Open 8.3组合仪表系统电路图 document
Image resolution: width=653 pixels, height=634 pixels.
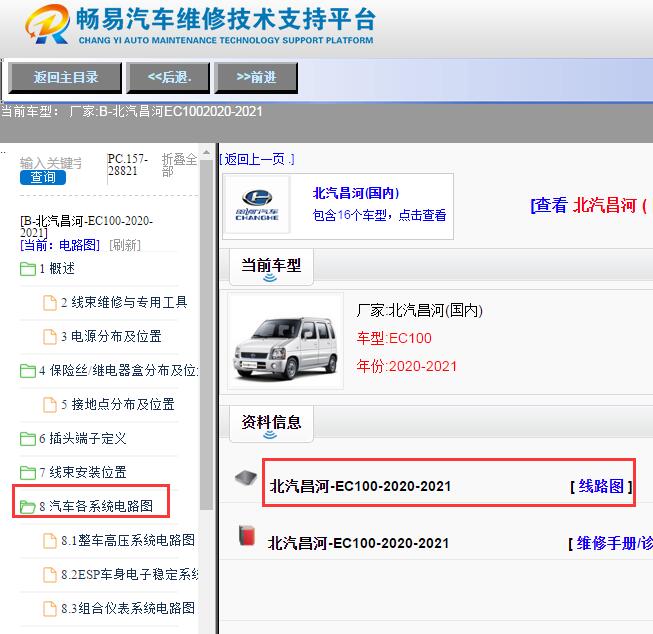[128, 609]
